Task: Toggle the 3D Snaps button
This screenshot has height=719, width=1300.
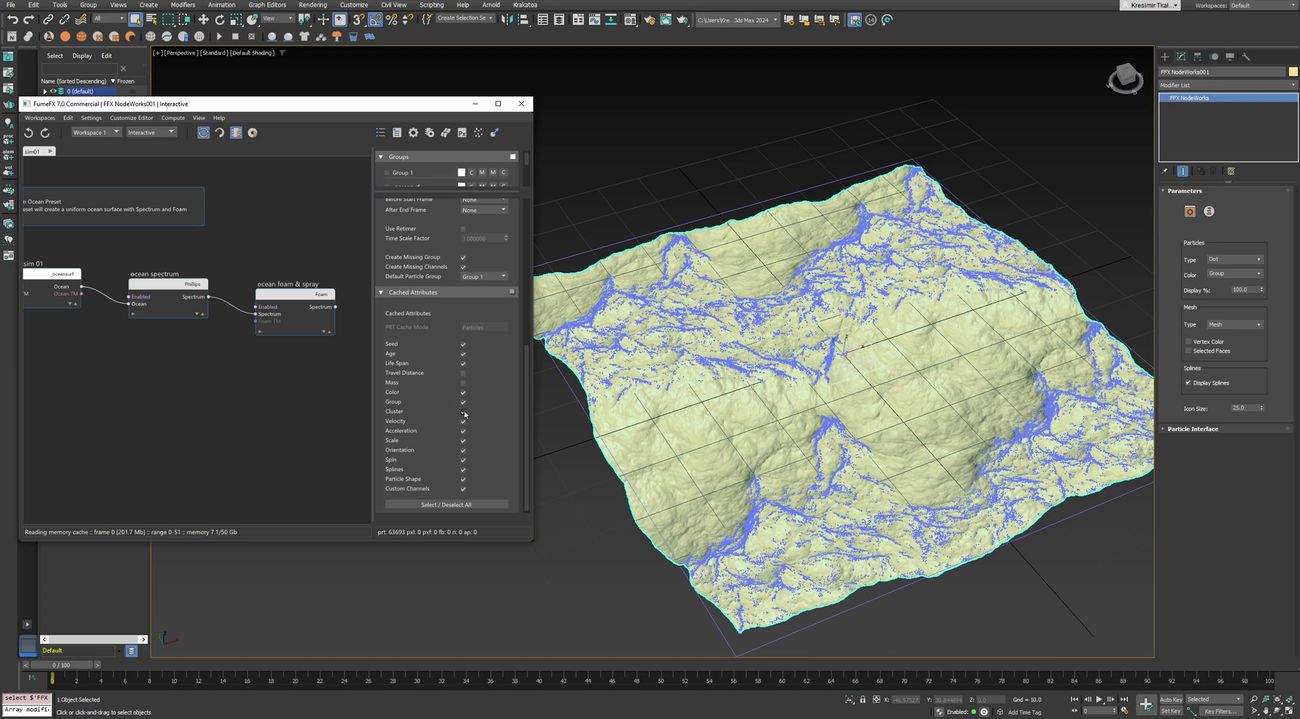Action: click(359, 19)
